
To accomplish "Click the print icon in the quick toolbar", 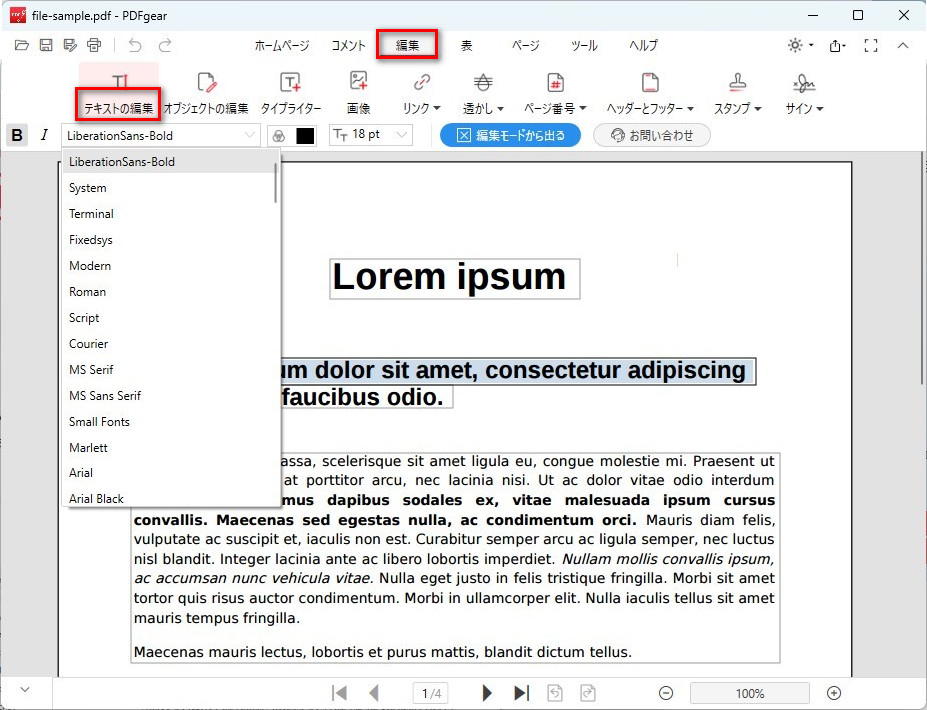I will click(94, 45).
